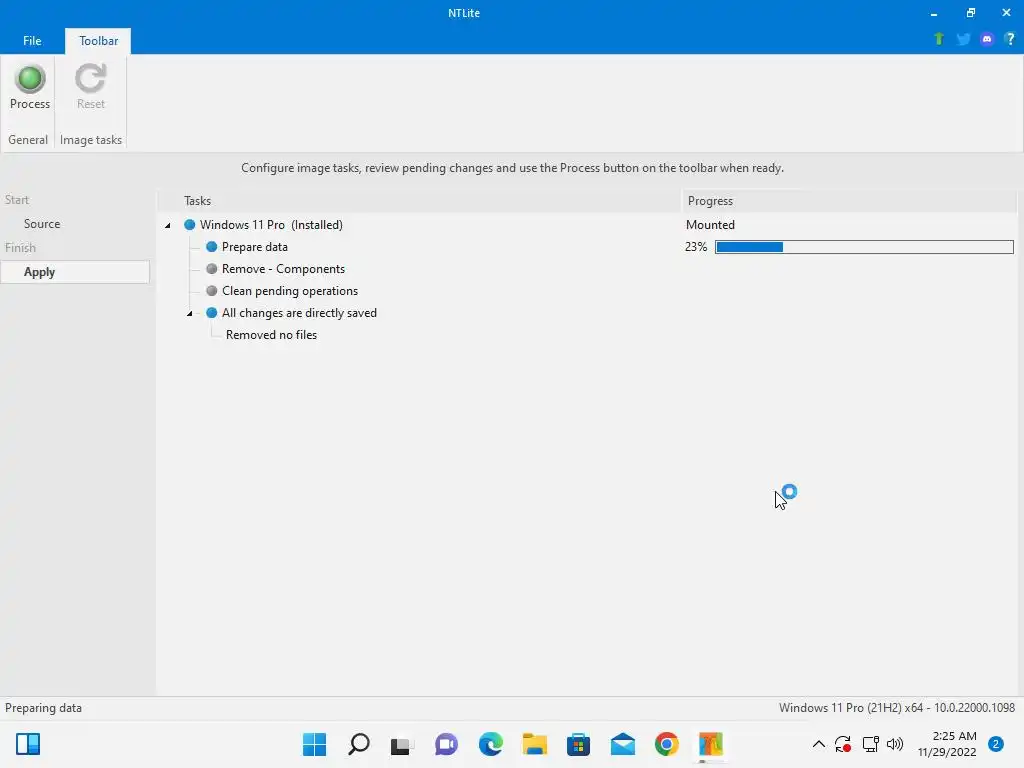
Task: Click the 23% progress value
Action: point(696,247)
